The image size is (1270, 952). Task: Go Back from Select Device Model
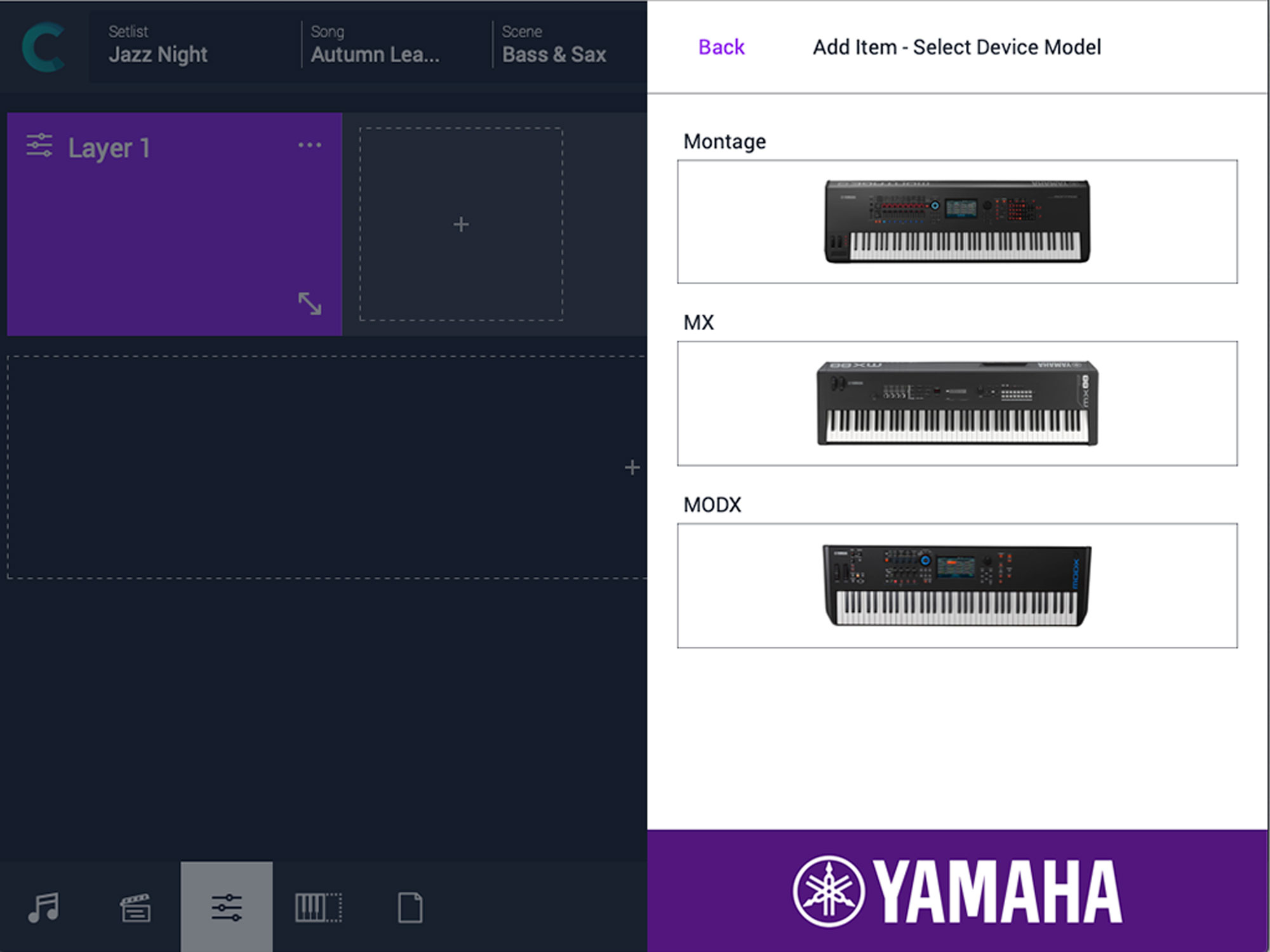coord(721,47)
